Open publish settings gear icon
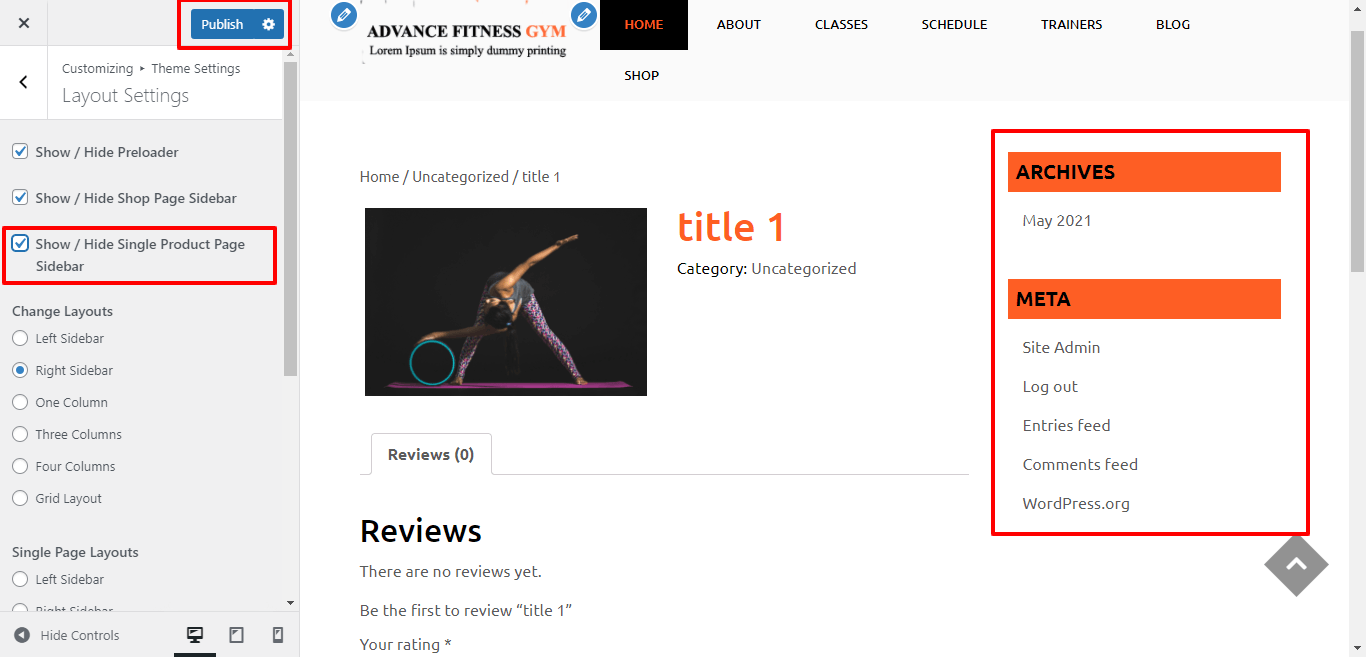The image size is (1366, 657). [268, 24]
